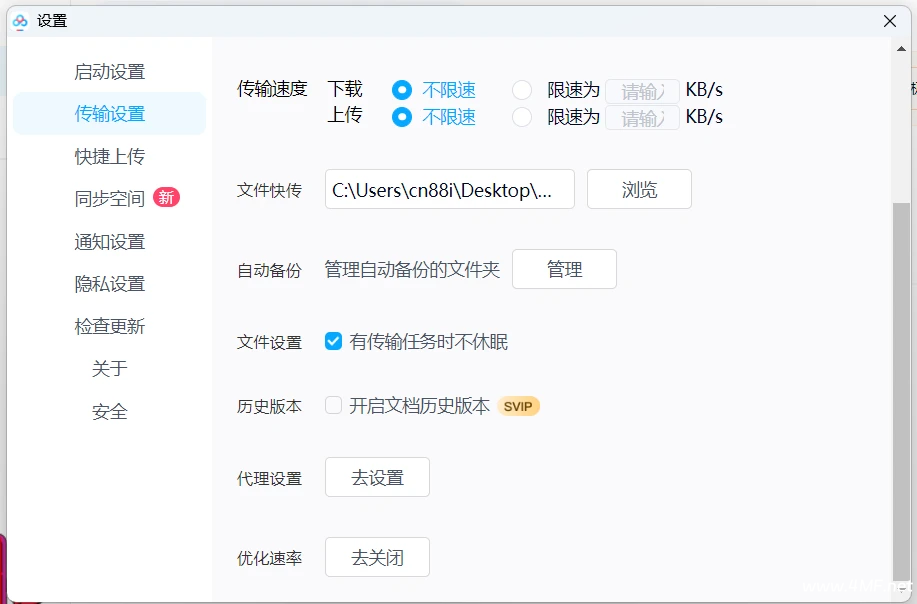Select 不限速 for upload speed
Viewport: 917px width, 604px height.
(x=402, y=117)
